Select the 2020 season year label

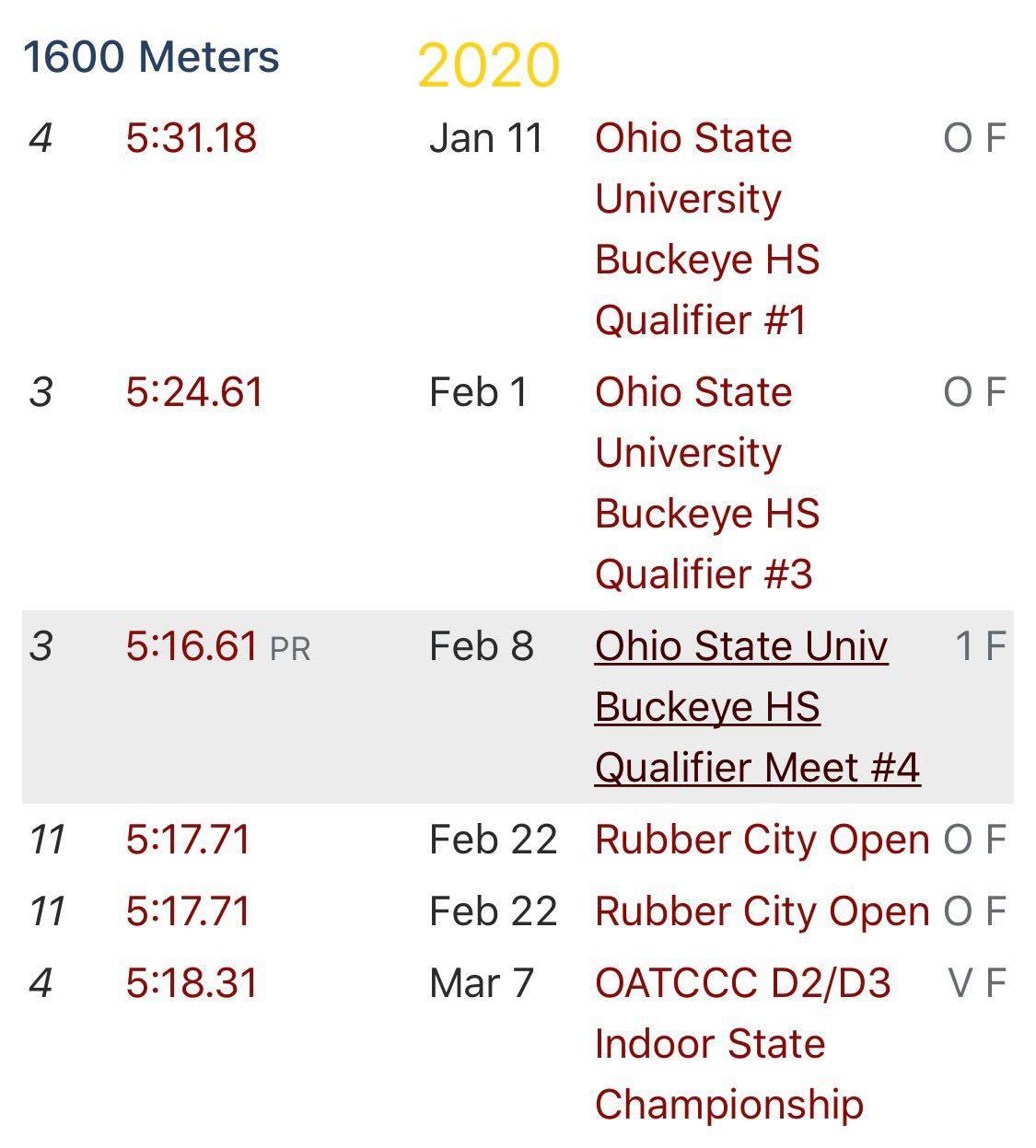click(x=488, y=65)
